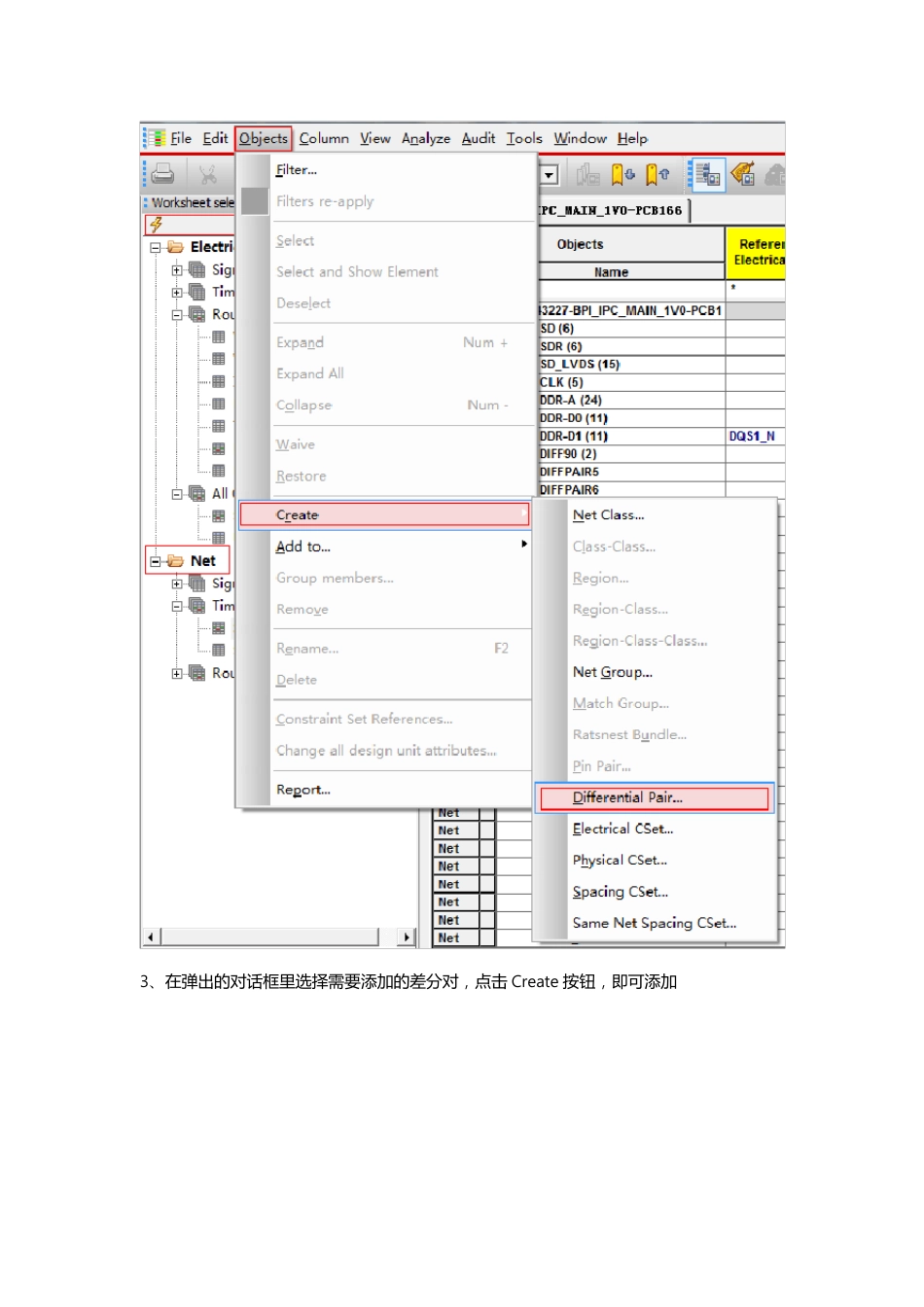Select the DIFF90 (2) row

631,454
